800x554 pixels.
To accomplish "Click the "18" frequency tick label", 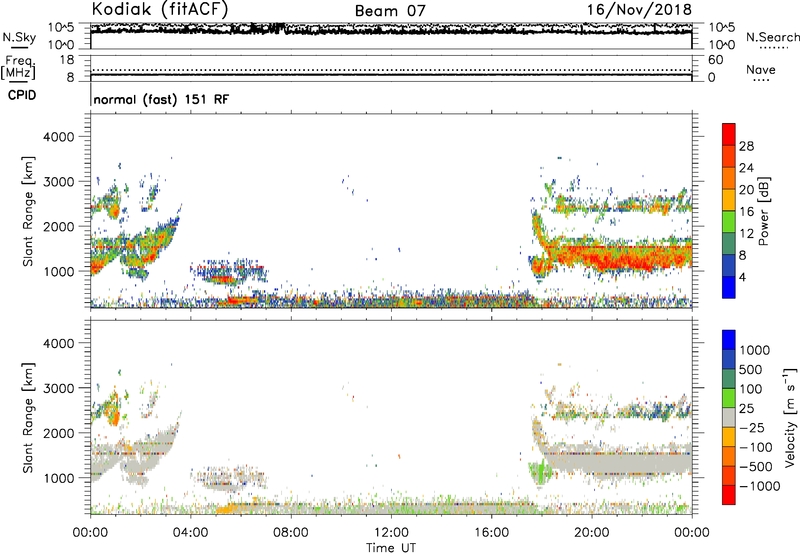I will 67,60.
